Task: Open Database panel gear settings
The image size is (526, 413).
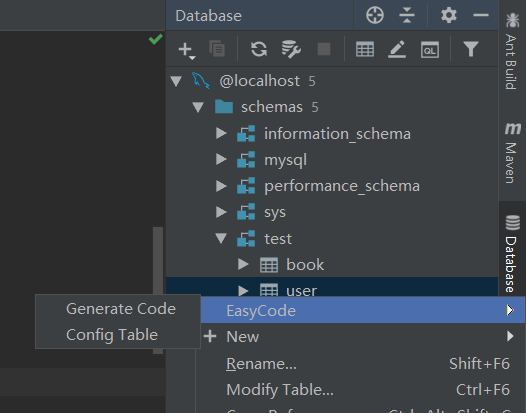Action: click(x=449, y=15)
